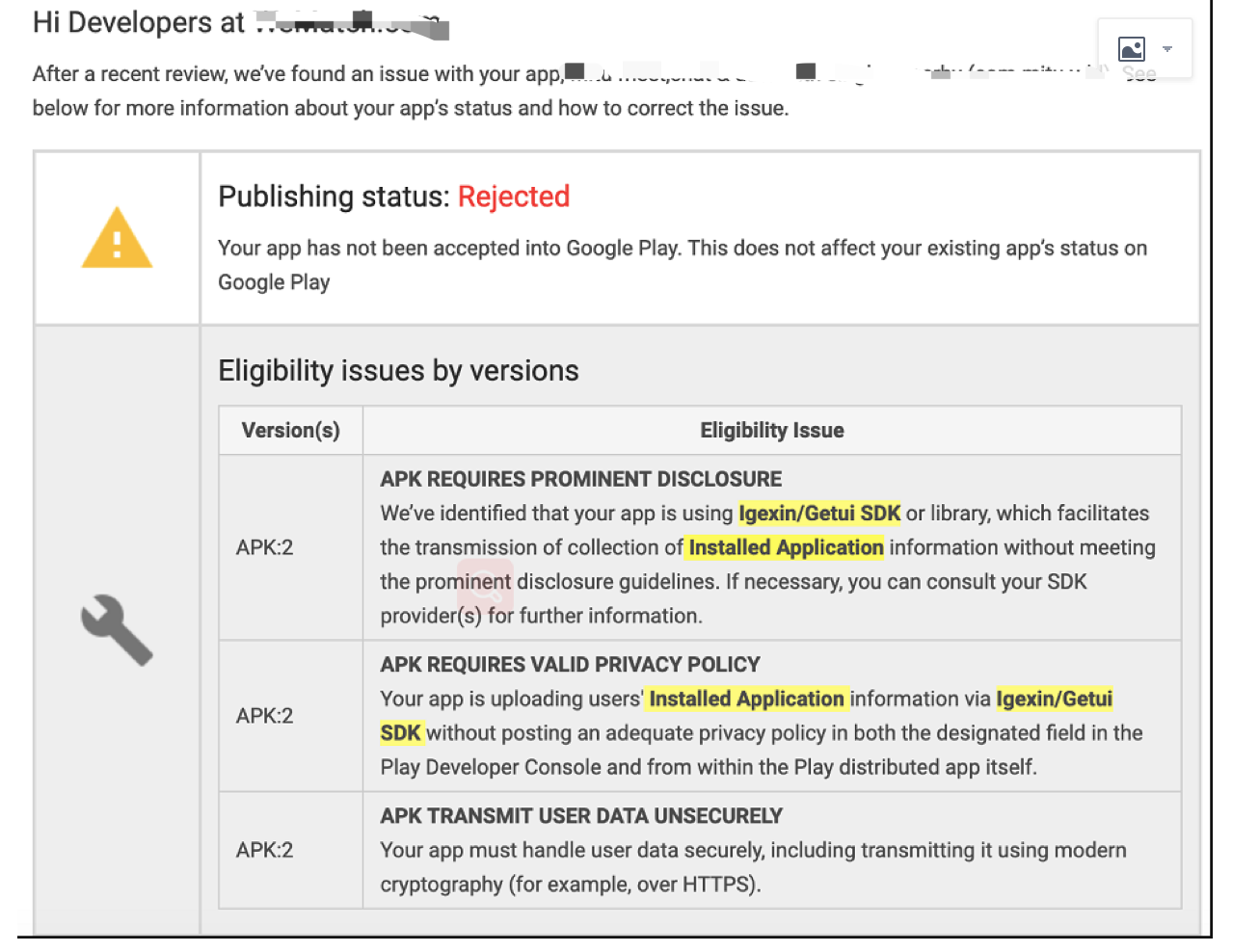This screenshot has height=952, width=1259.
Task: Click the "APK REQUIRES PROMINENT DISCLOSURE" title
Action: 581,479
